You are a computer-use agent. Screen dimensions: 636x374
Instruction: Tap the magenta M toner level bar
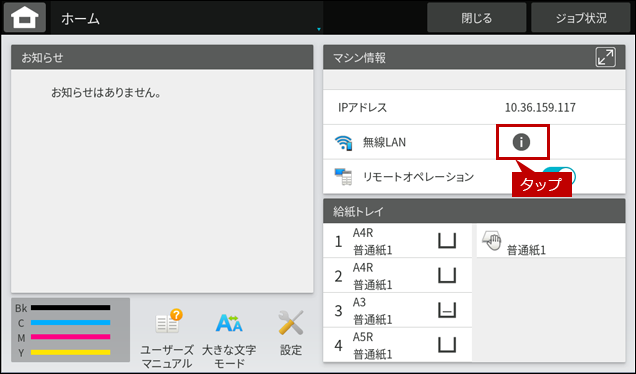tap(71, 337)
